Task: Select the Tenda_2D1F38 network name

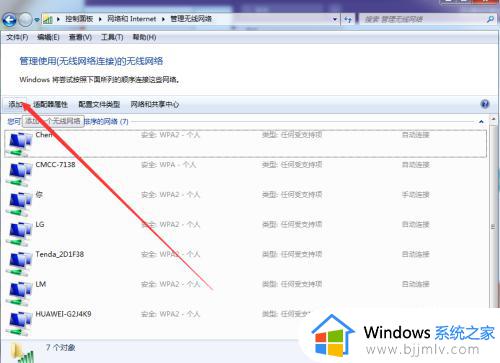Action: (x=60, y=254)
